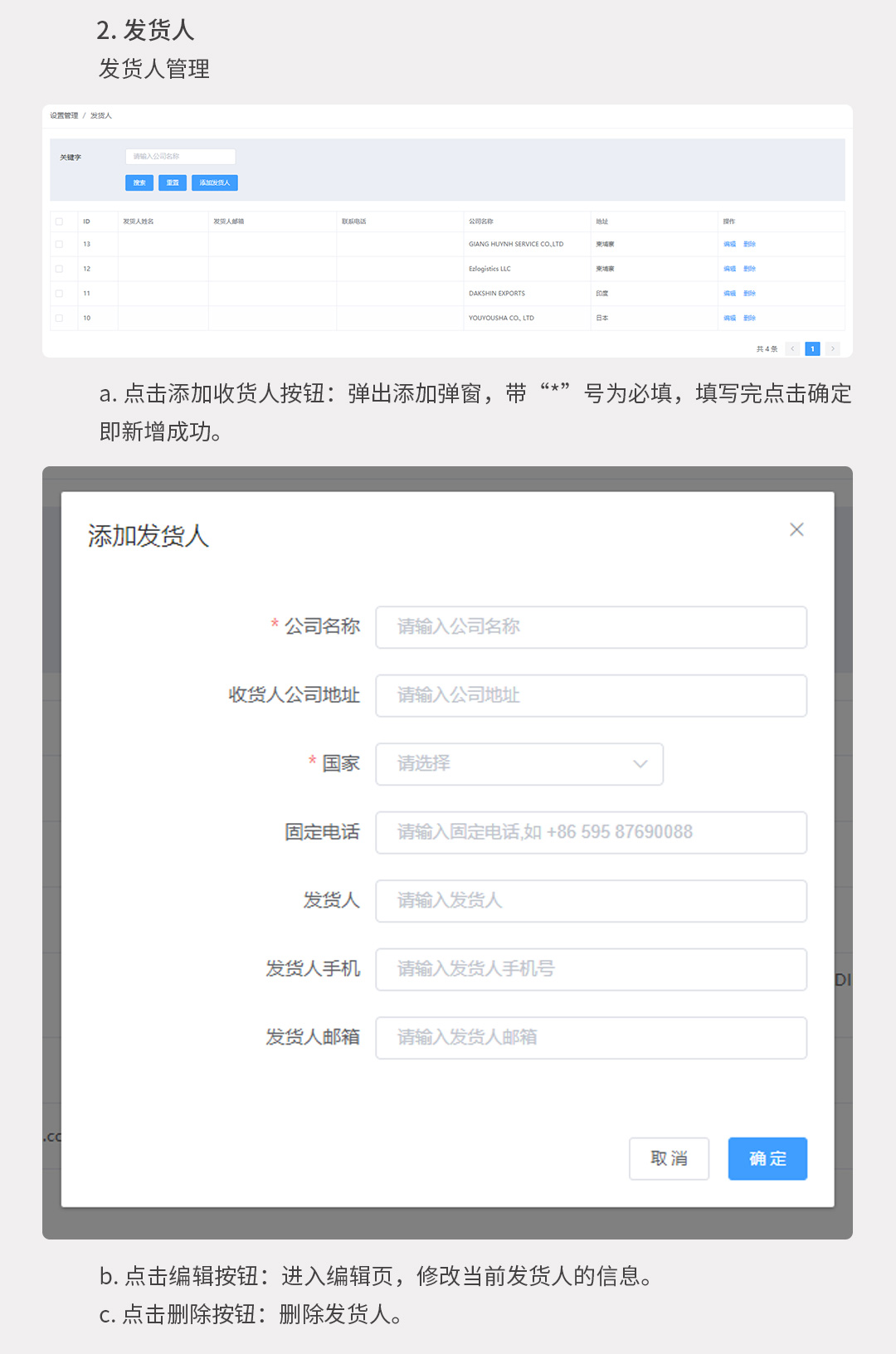Confirm the form with 确定 button
This screenshot has width=896, height=1354.
point(767,1158)
